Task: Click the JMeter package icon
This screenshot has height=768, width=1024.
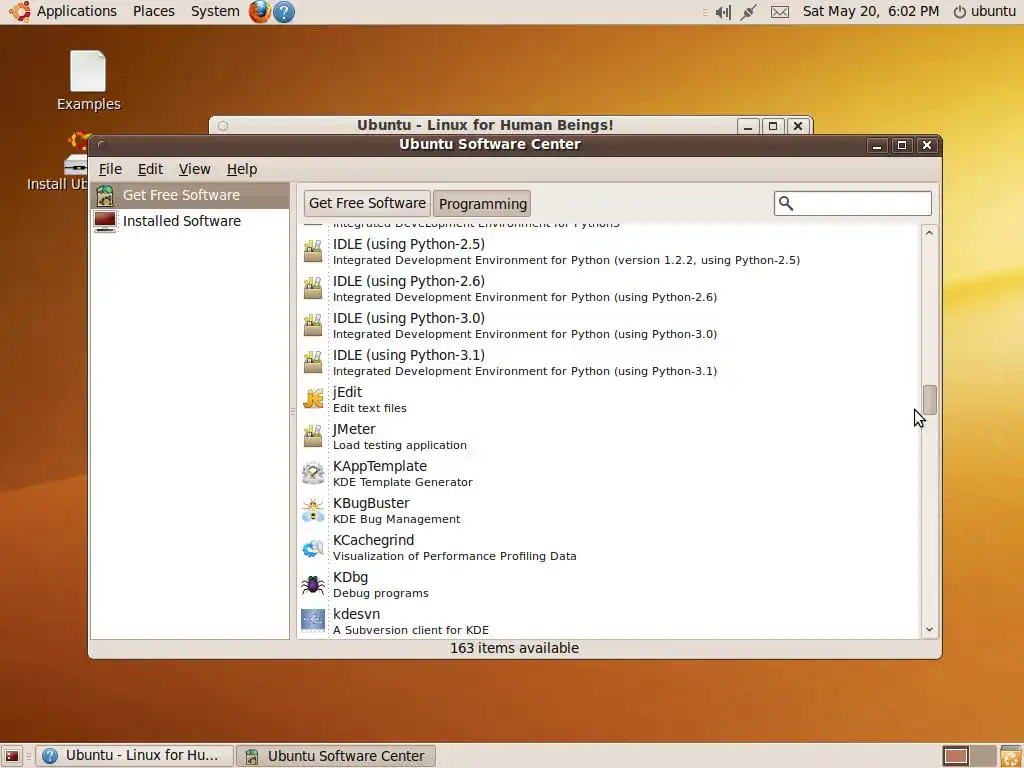Action: point(313,436)
